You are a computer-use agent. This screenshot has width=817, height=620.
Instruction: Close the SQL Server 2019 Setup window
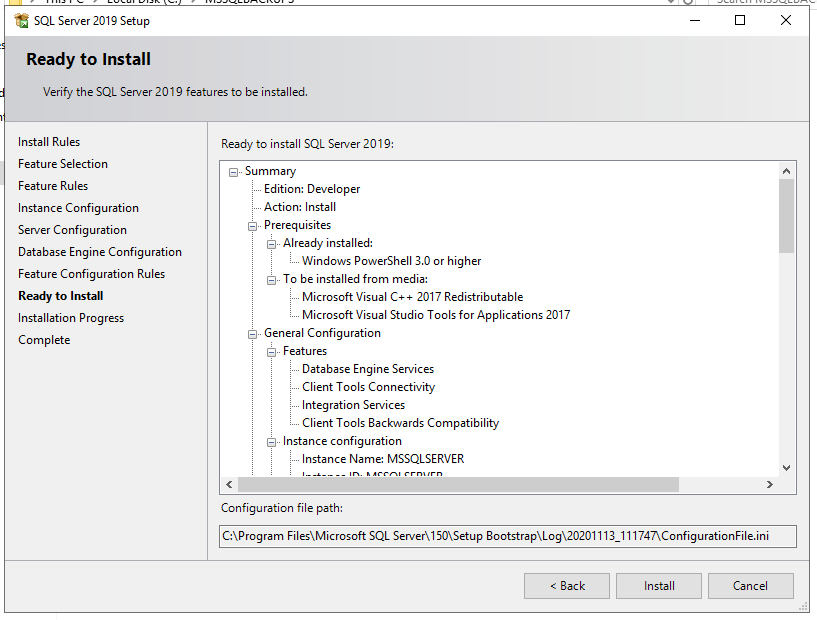[786, 20]
